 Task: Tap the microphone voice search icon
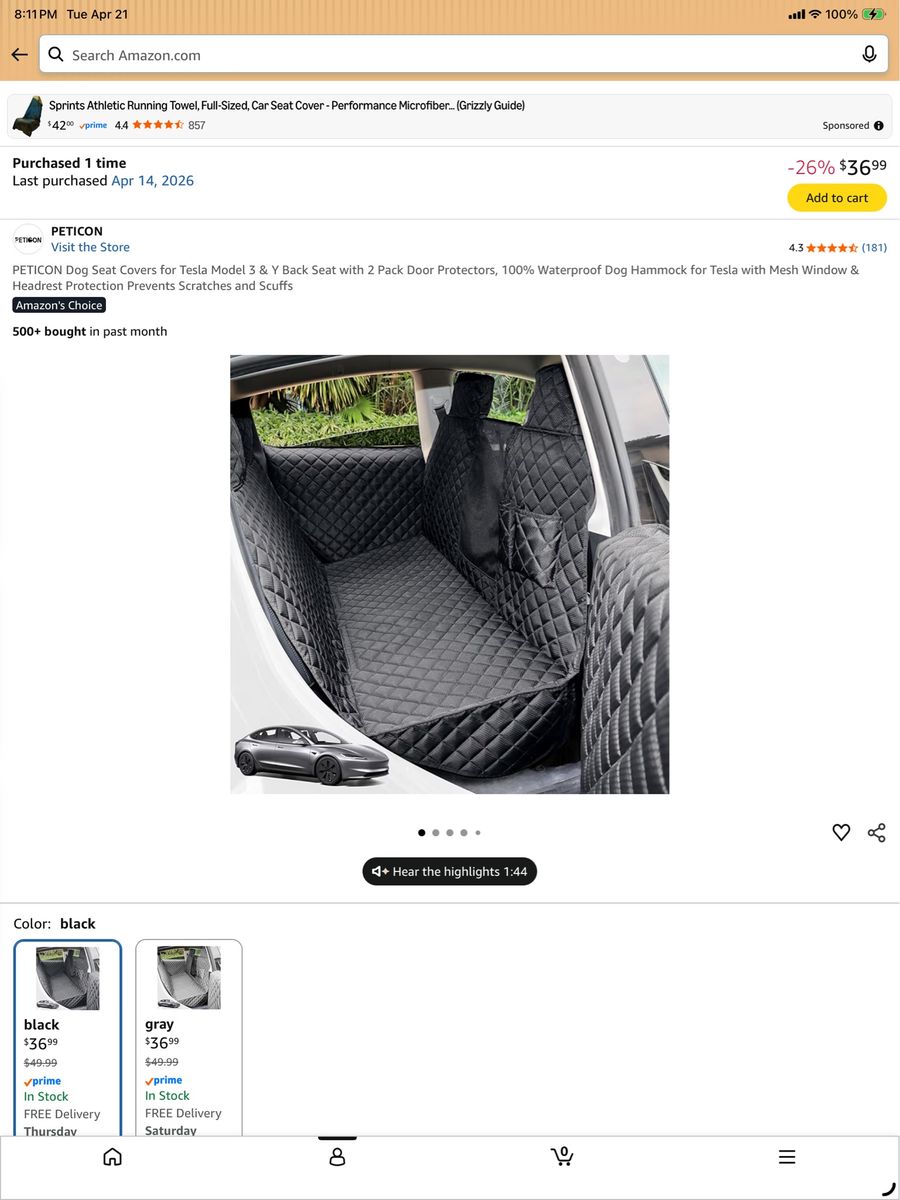pyautogui.click(x=869, y=55)
